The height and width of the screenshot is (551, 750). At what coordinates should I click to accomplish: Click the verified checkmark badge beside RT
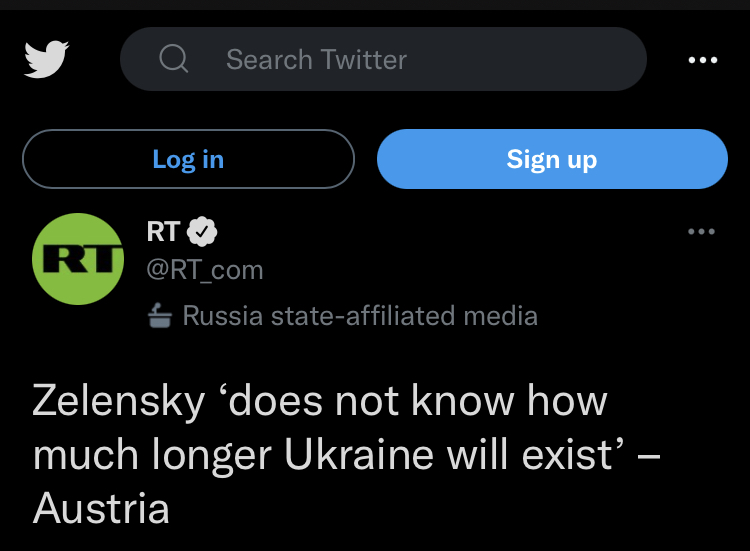click(203, 232)
